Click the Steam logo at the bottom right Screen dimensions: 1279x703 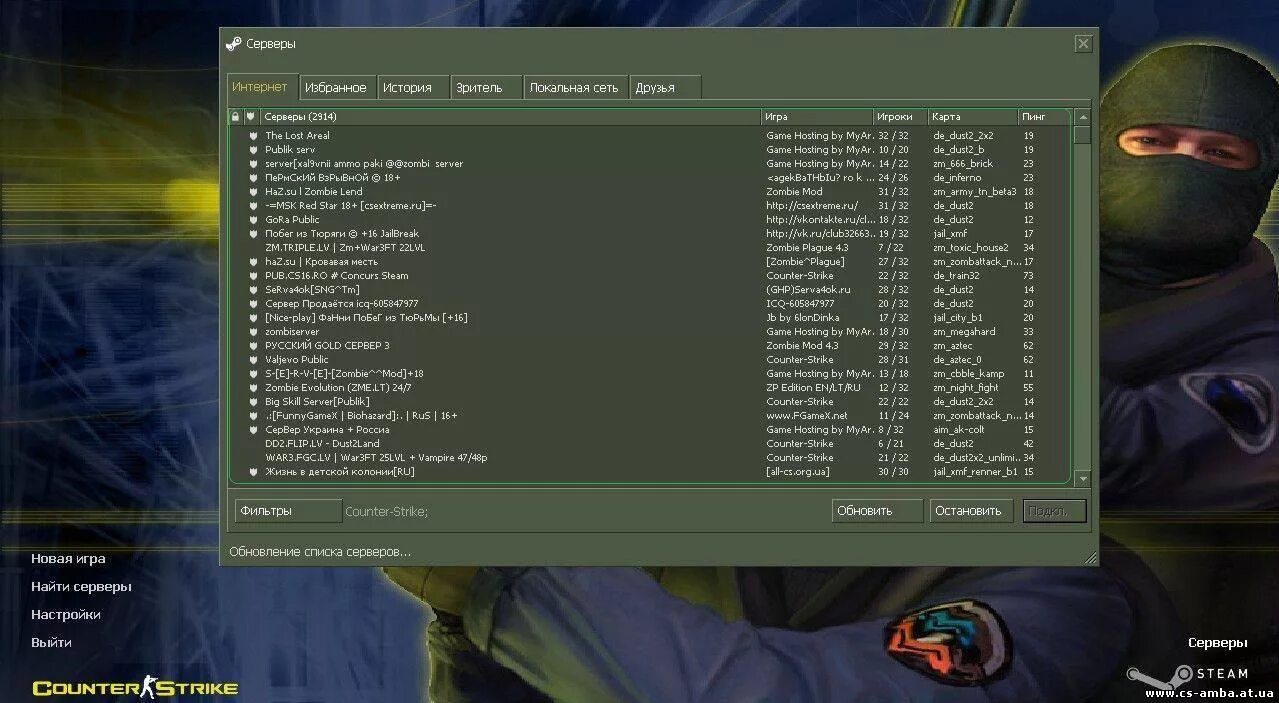1185,672
